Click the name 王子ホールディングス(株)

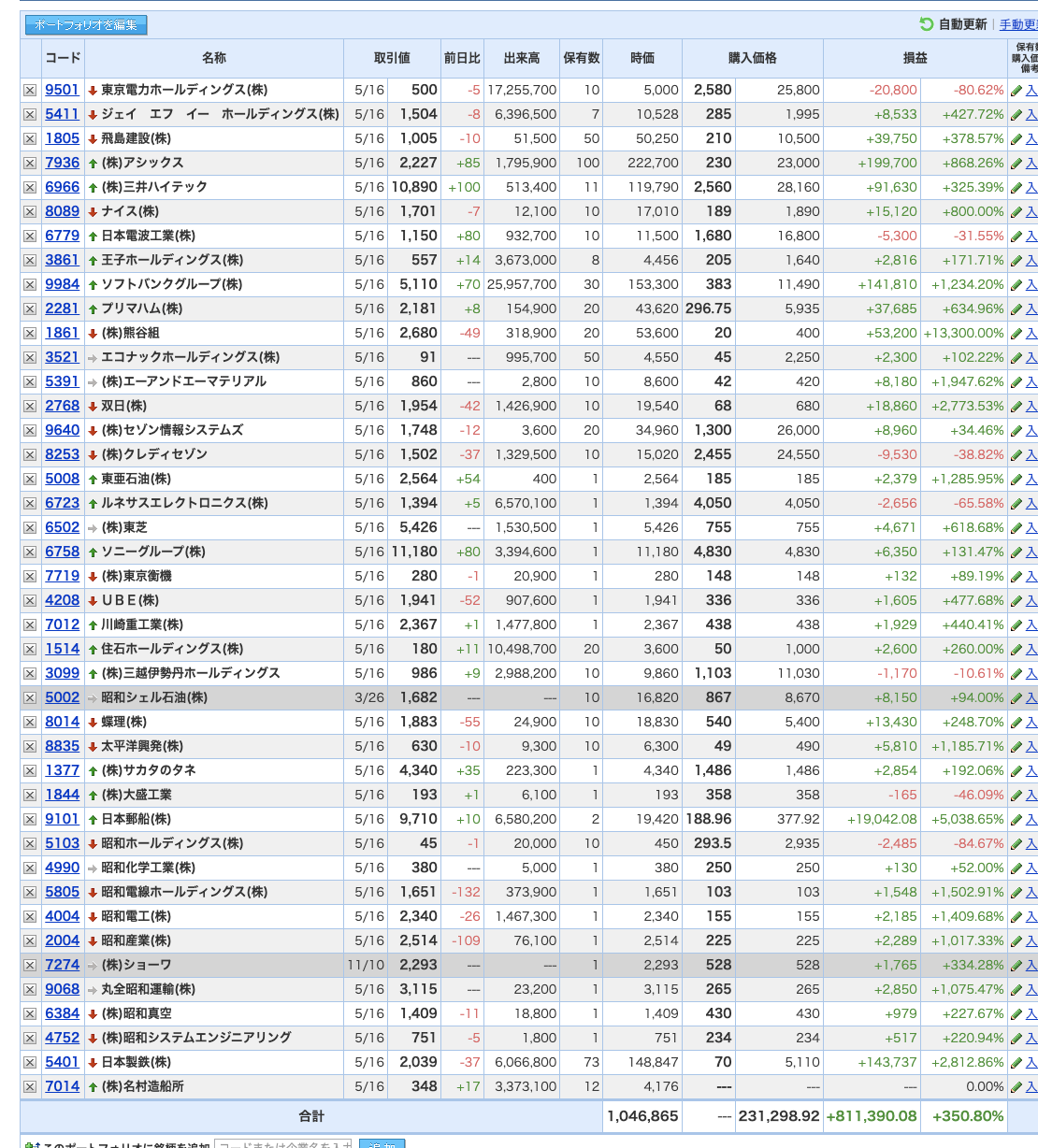pos(172,260)
